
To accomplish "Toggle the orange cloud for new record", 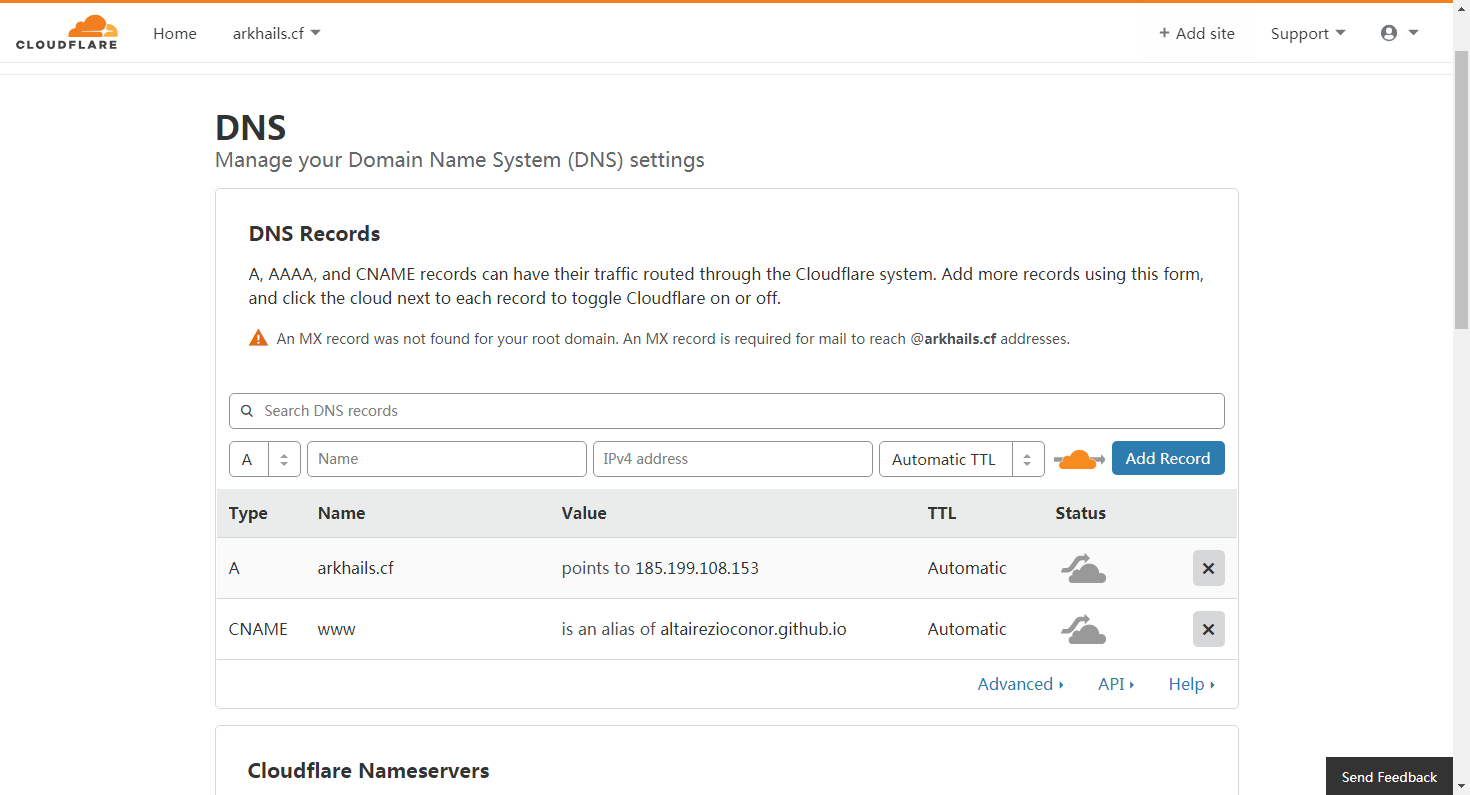I will pyautogui.click(x=1078, y=459).
